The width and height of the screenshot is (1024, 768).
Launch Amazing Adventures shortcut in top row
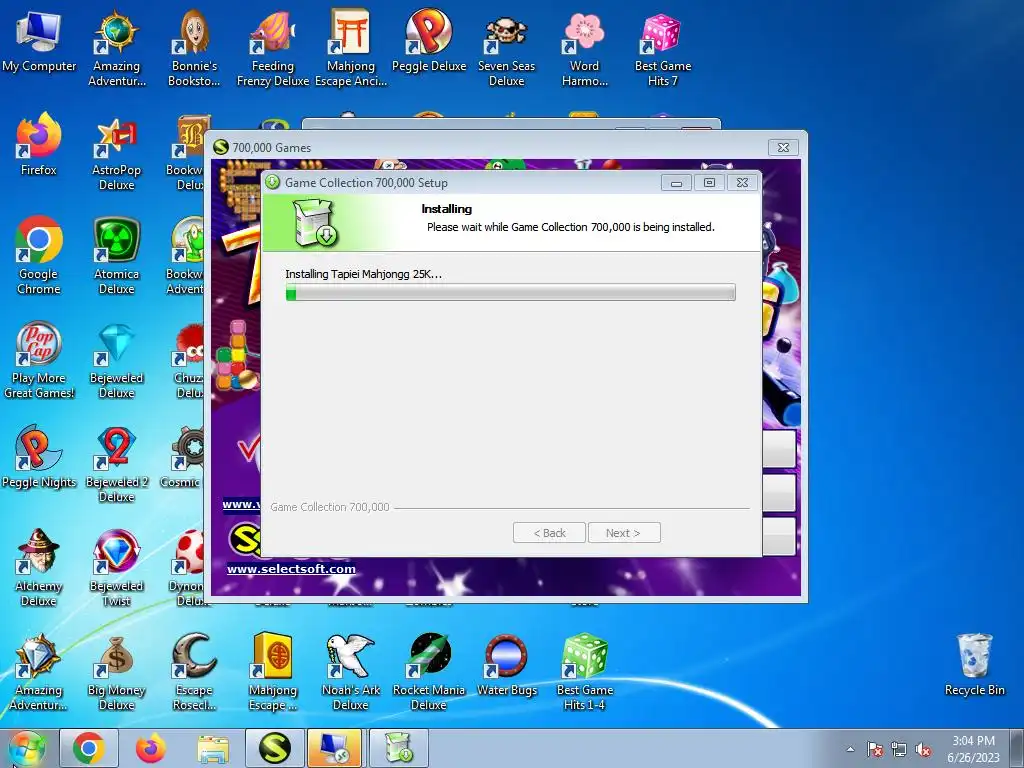(116, 49)
